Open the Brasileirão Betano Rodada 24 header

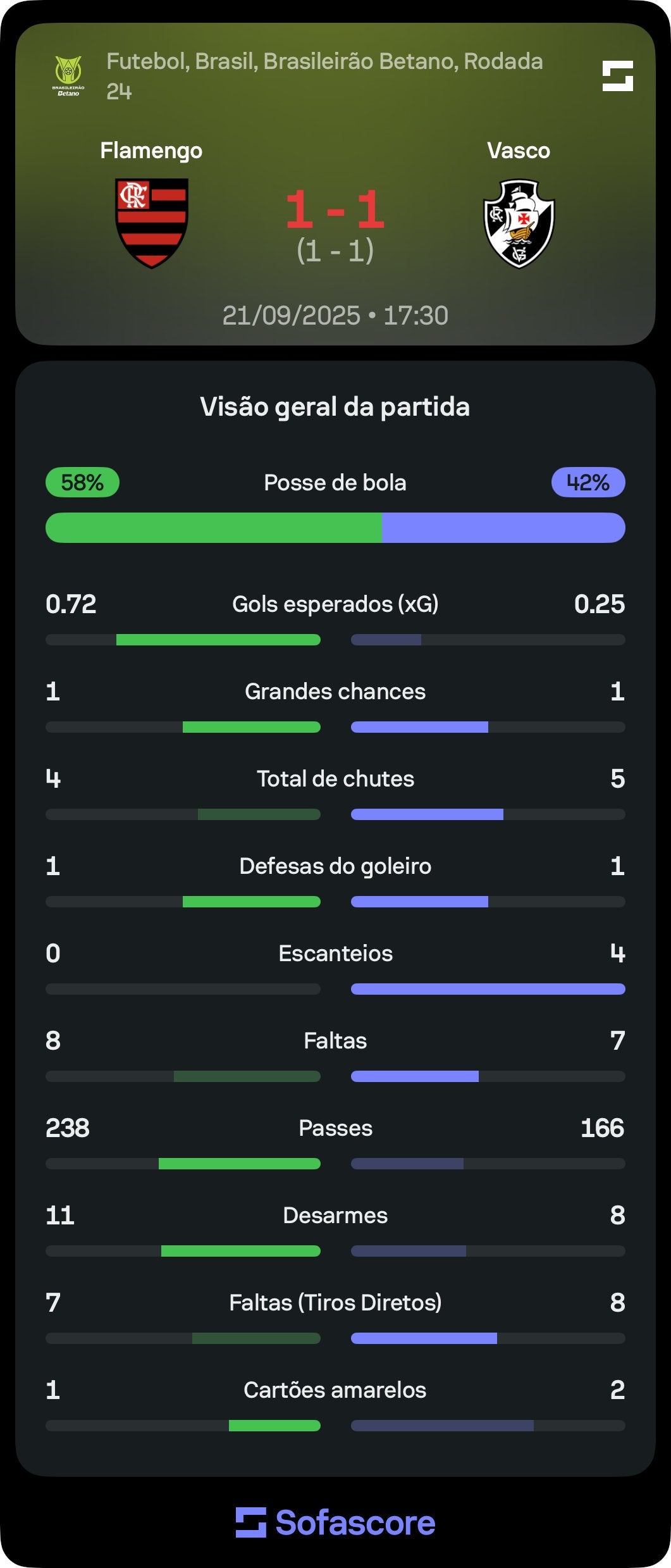324,76
